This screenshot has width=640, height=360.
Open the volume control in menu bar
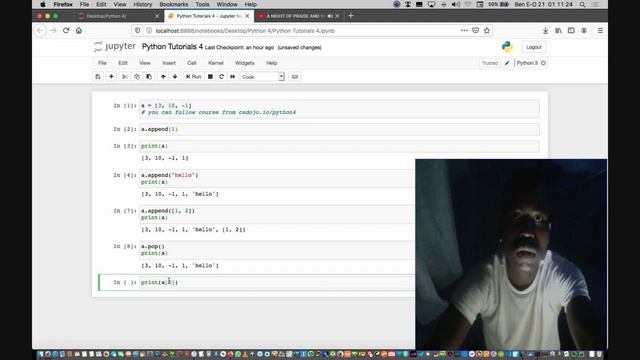tap(456, 4)
